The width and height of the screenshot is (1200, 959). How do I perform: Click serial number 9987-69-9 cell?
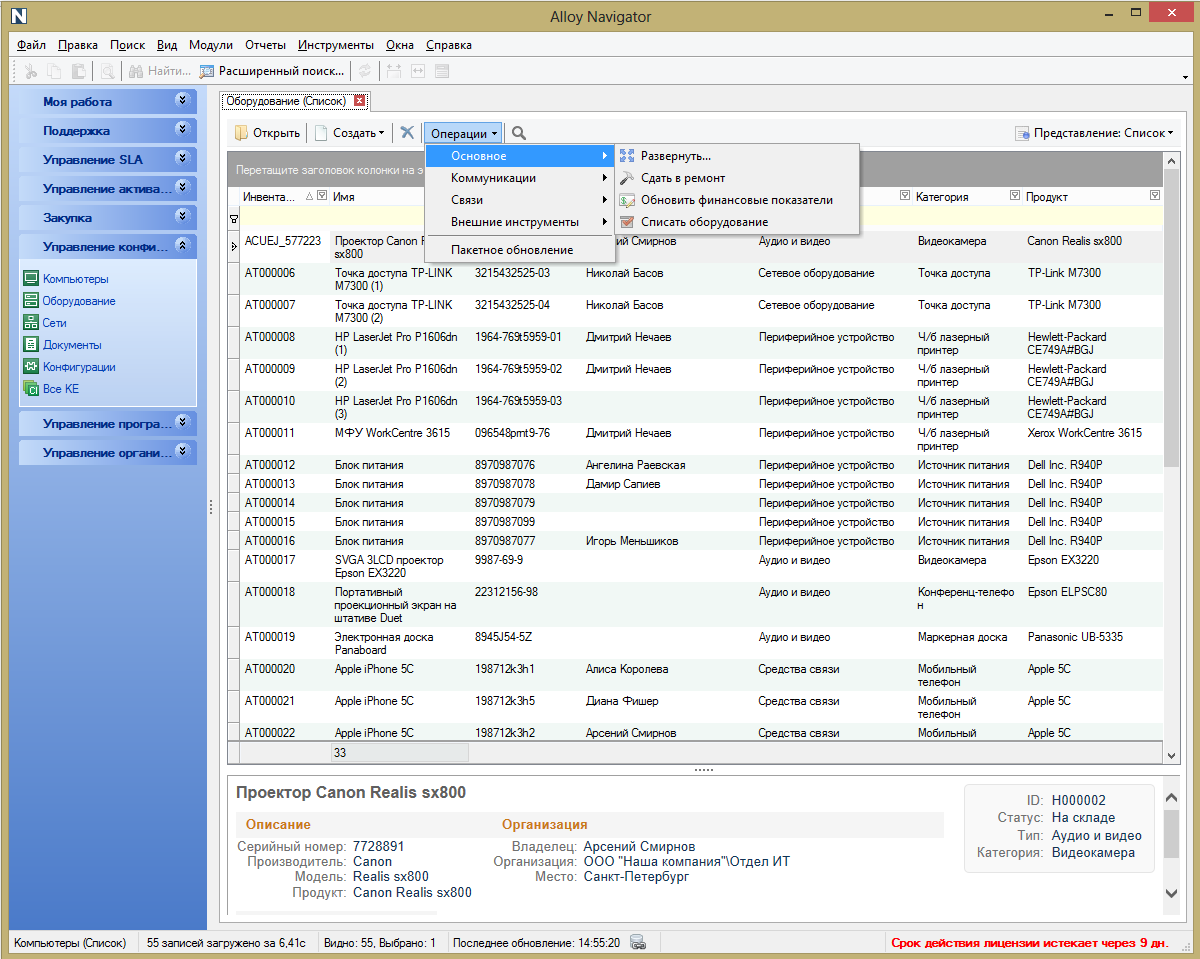point(498,560)
